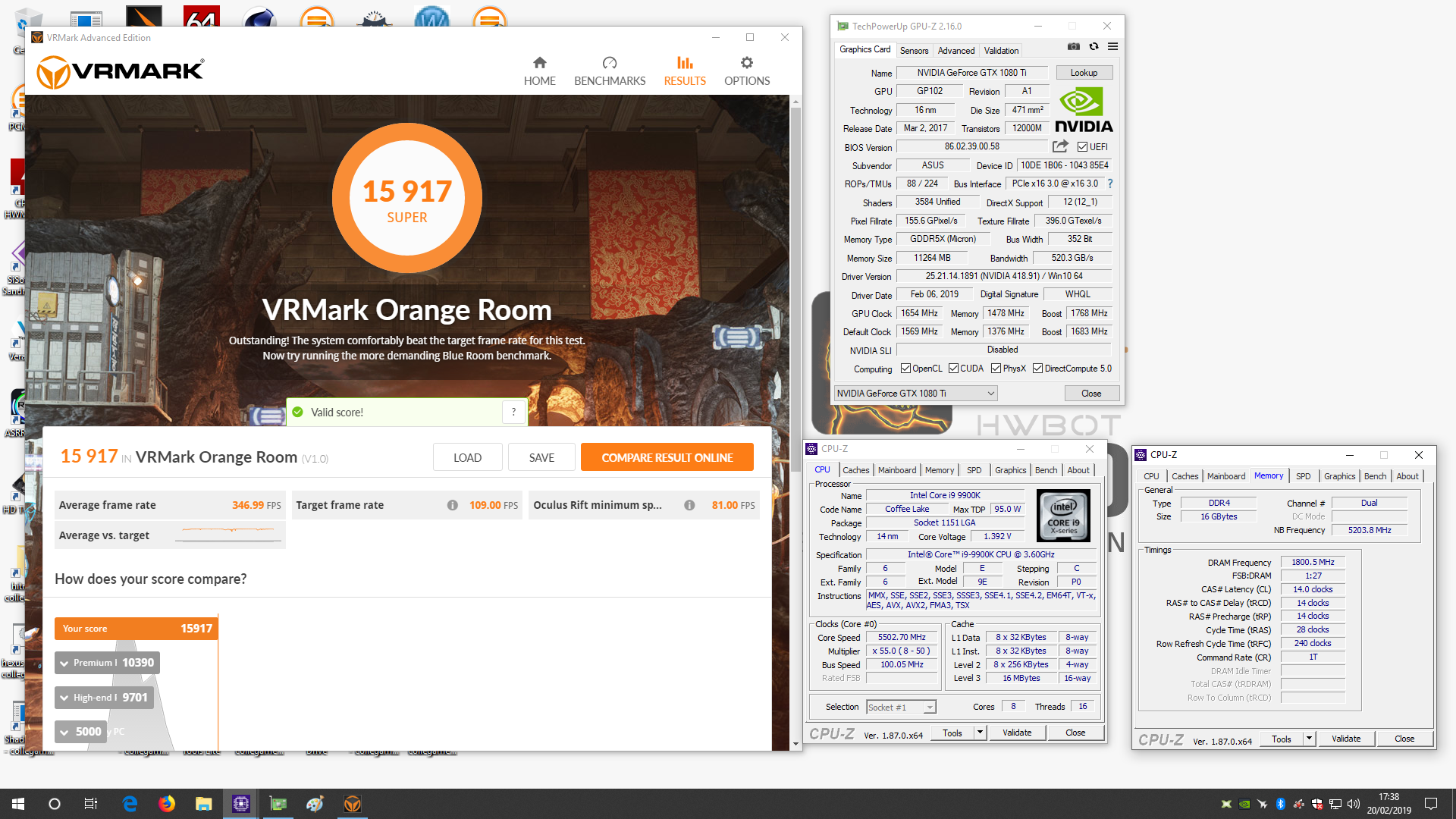The width and height of the screenshot is (1456, 819).
Task: Open volume control in system tray
Action: click(1354, 804)
